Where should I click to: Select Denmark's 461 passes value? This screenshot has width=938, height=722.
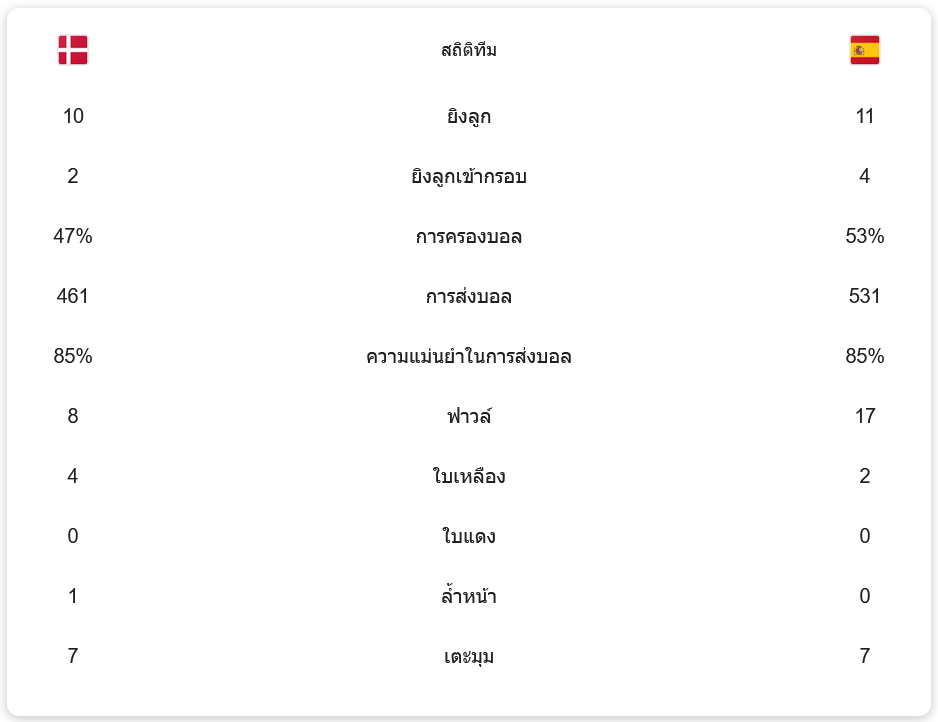[x=73, y=297]
